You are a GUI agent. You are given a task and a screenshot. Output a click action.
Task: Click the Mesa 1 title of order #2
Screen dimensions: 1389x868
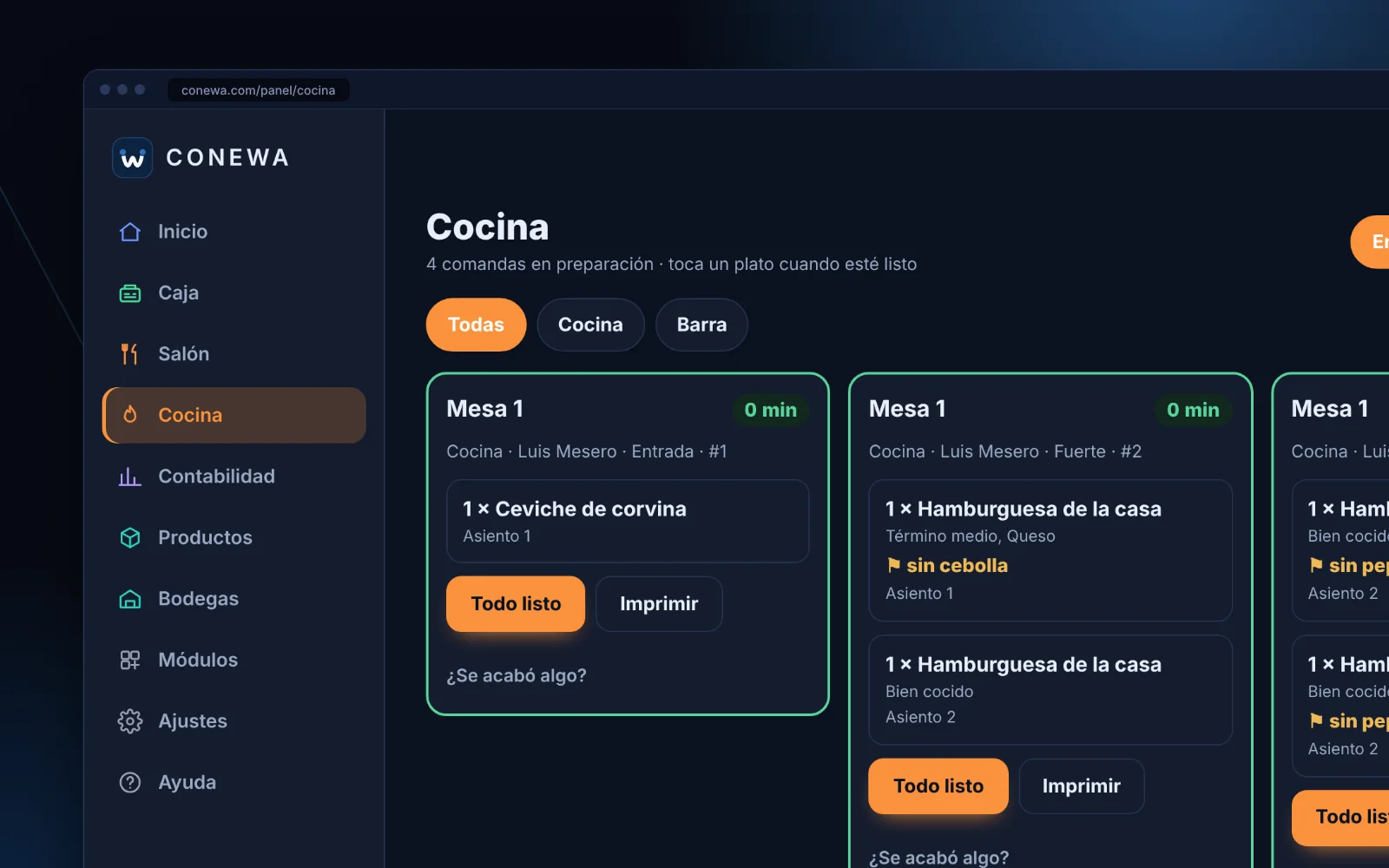(908, 409)
